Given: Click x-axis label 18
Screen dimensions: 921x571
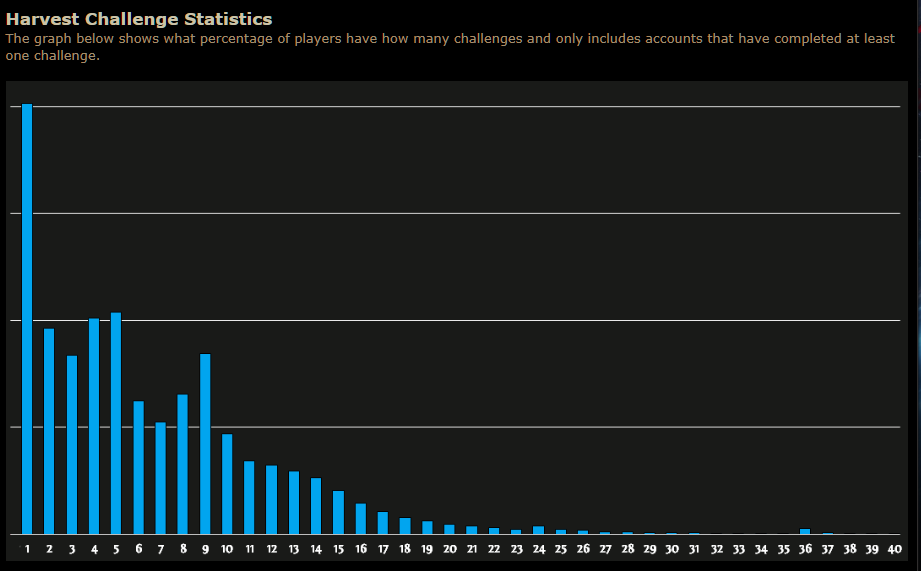Looking at the screenshot, I should coord(405,549).
